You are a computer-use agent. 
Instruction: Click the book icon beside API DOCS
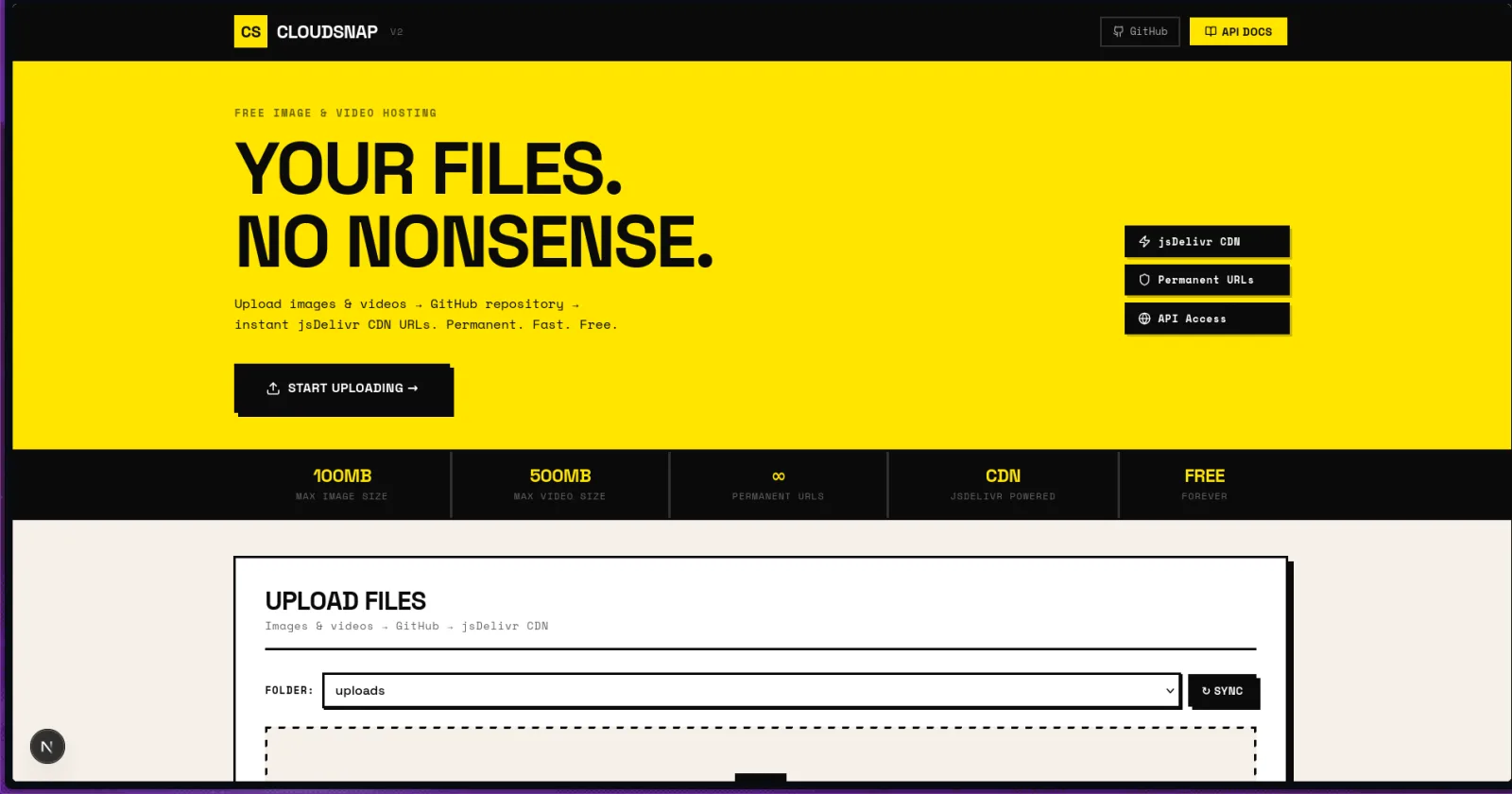click(1211, 31)
